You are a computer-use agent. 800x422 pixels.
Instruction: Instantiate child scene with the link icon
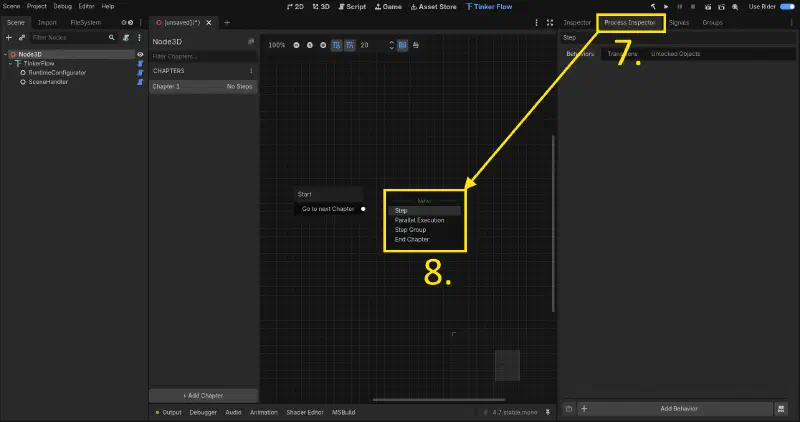pyautogui.click(x=22, y=37)
